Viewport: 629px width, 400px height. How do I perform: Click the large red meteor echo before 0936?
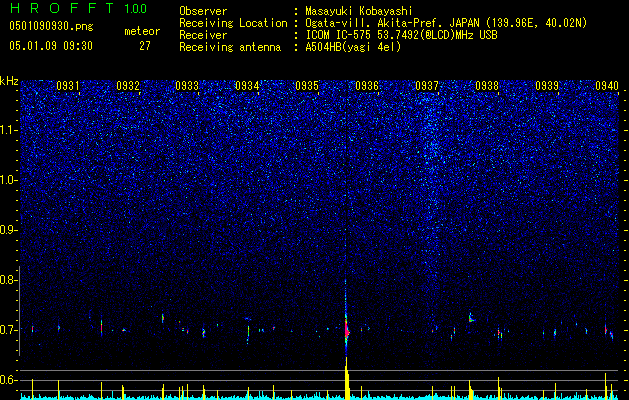point(346,330)
